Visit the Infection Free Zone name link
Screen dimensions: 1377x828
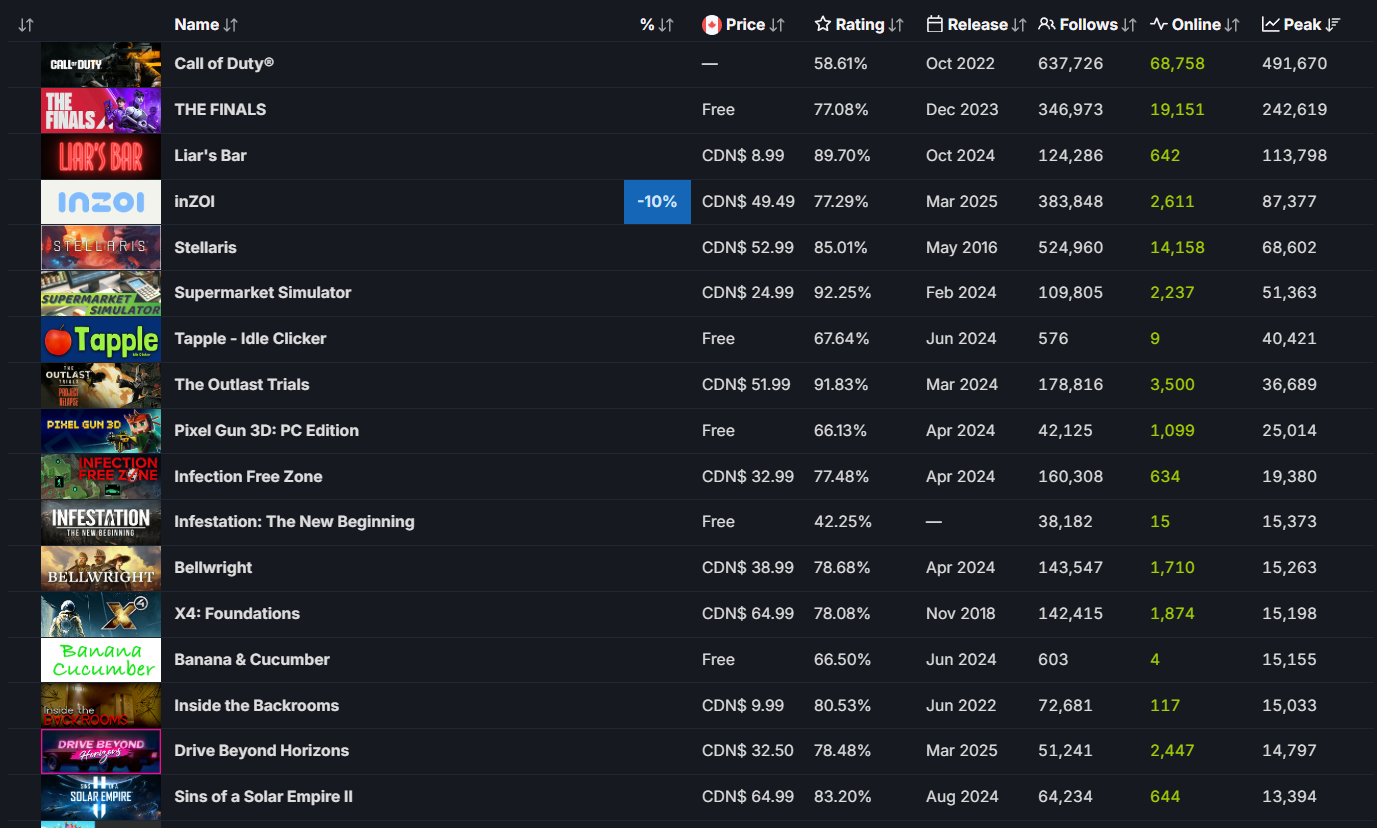point(248,477)
